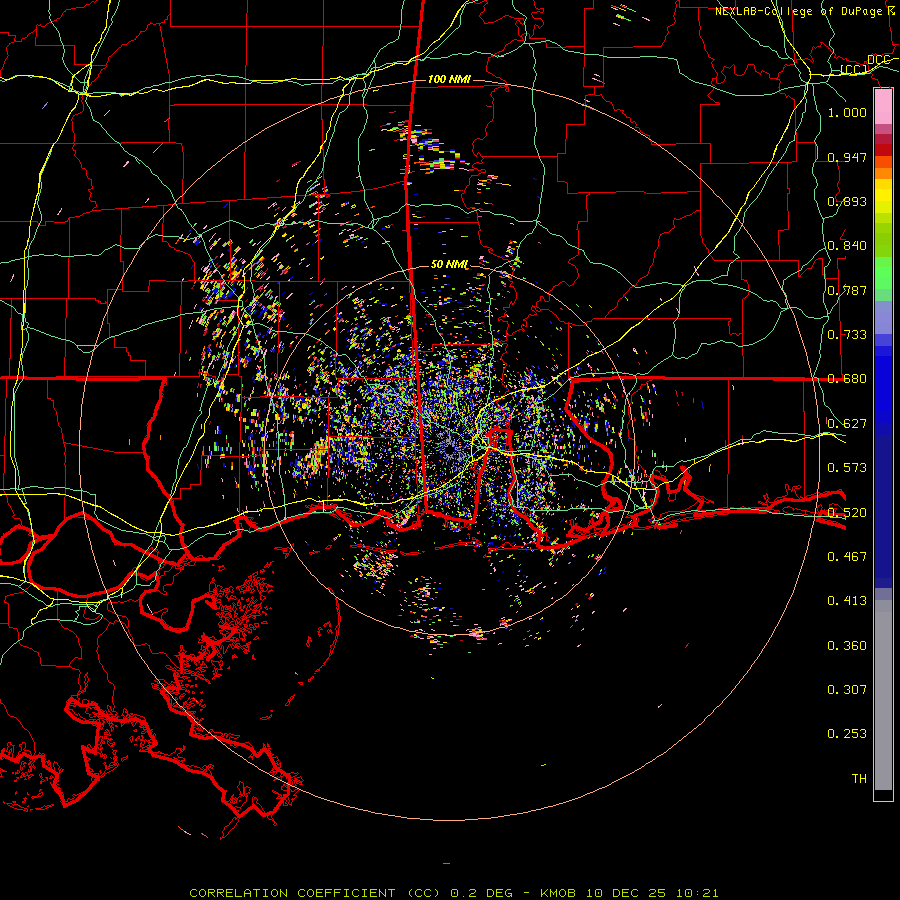The image size is (900, 900).
Task: Click the 0.627 scale value
Action: click(847, 424)
